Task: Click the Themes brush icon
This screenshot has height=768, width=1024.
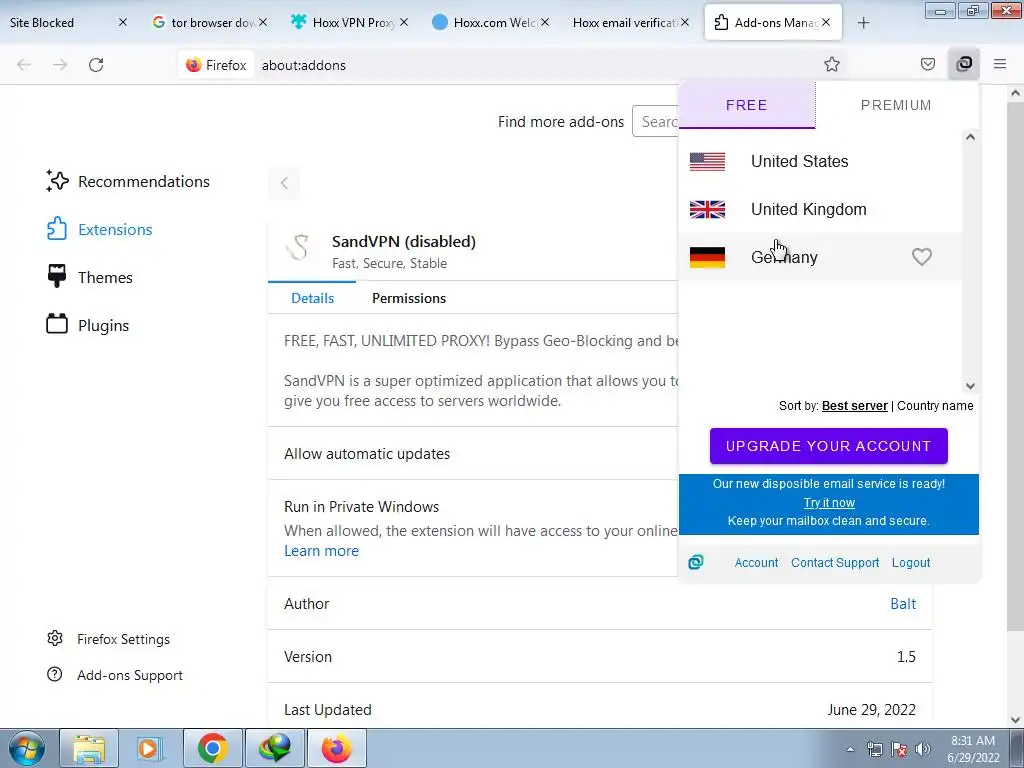Action: [x=57, y=276]
